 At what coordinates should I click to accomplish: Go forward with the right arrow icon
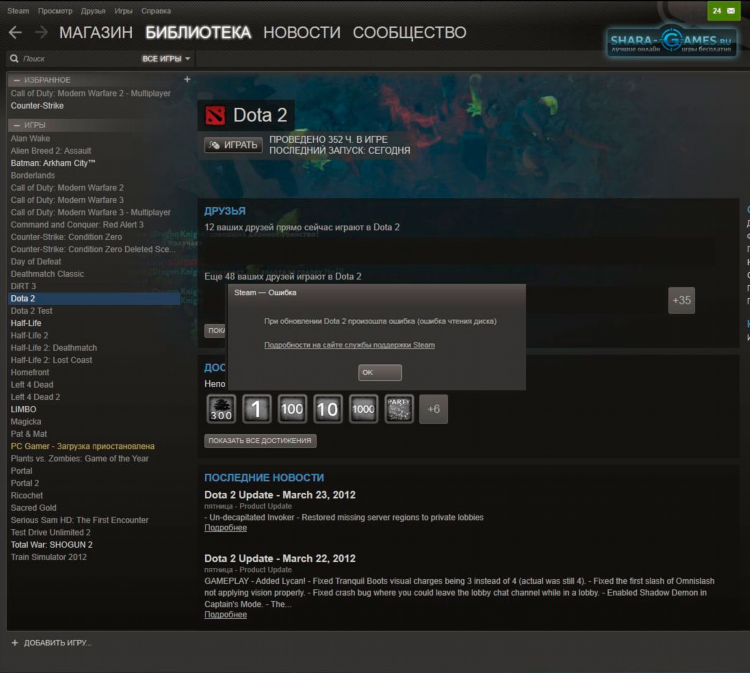tap(42, 33)
